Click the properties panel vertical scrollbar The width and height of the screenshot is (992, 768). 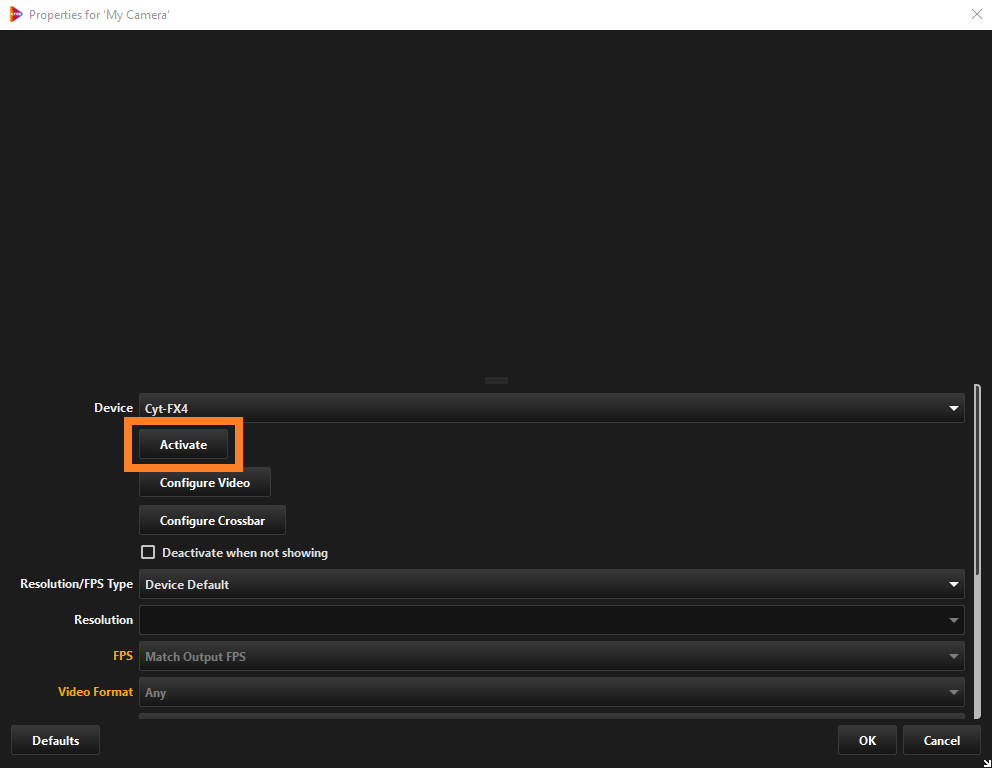977,551
